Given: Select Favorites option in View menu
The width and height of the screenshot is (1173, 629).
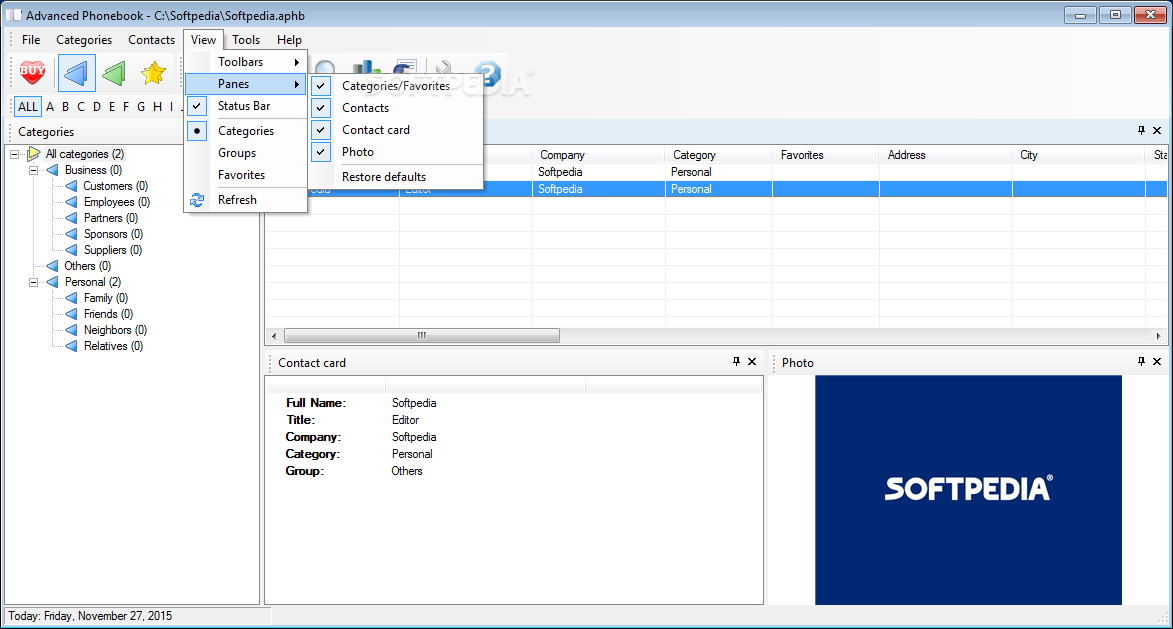Looking at the screenshot, I should (x=246, y=174).
